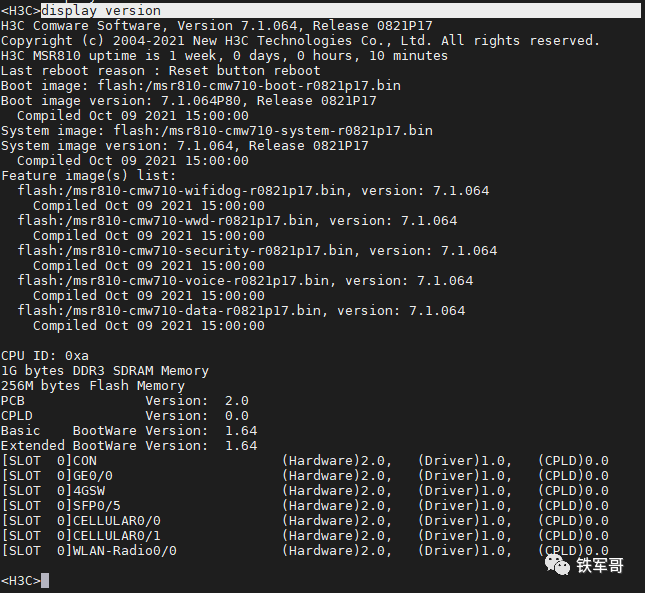
Task: Click the 1G bytes DDR3 SDRAM line
Action: pyautogui.click(x=104, y=371)
